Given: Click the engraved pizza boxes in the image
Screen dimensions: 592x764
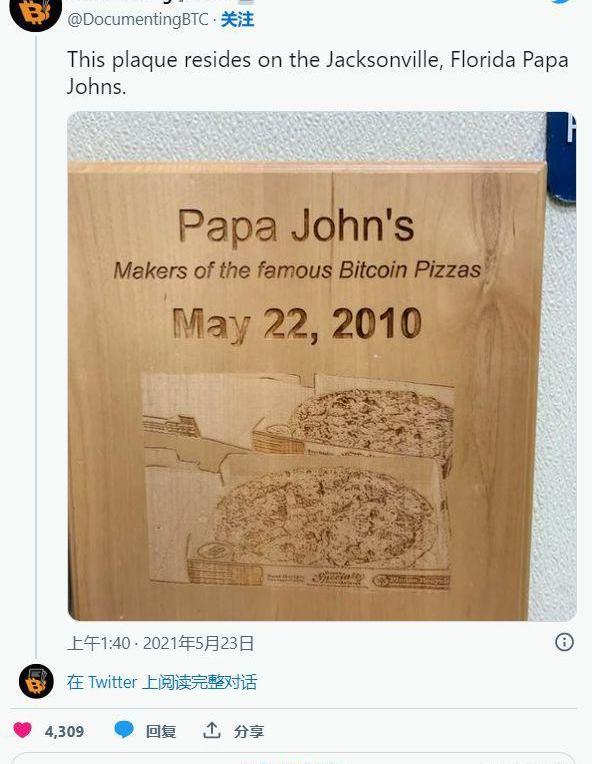Looking at the screenshot, I should point(298,481).
